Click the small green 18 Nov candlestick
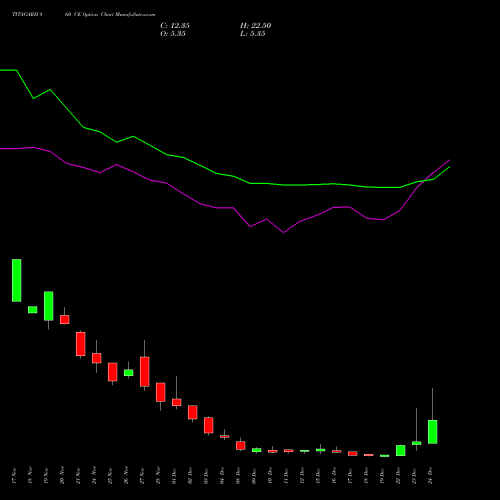500x500 pixels. (33, 310)
